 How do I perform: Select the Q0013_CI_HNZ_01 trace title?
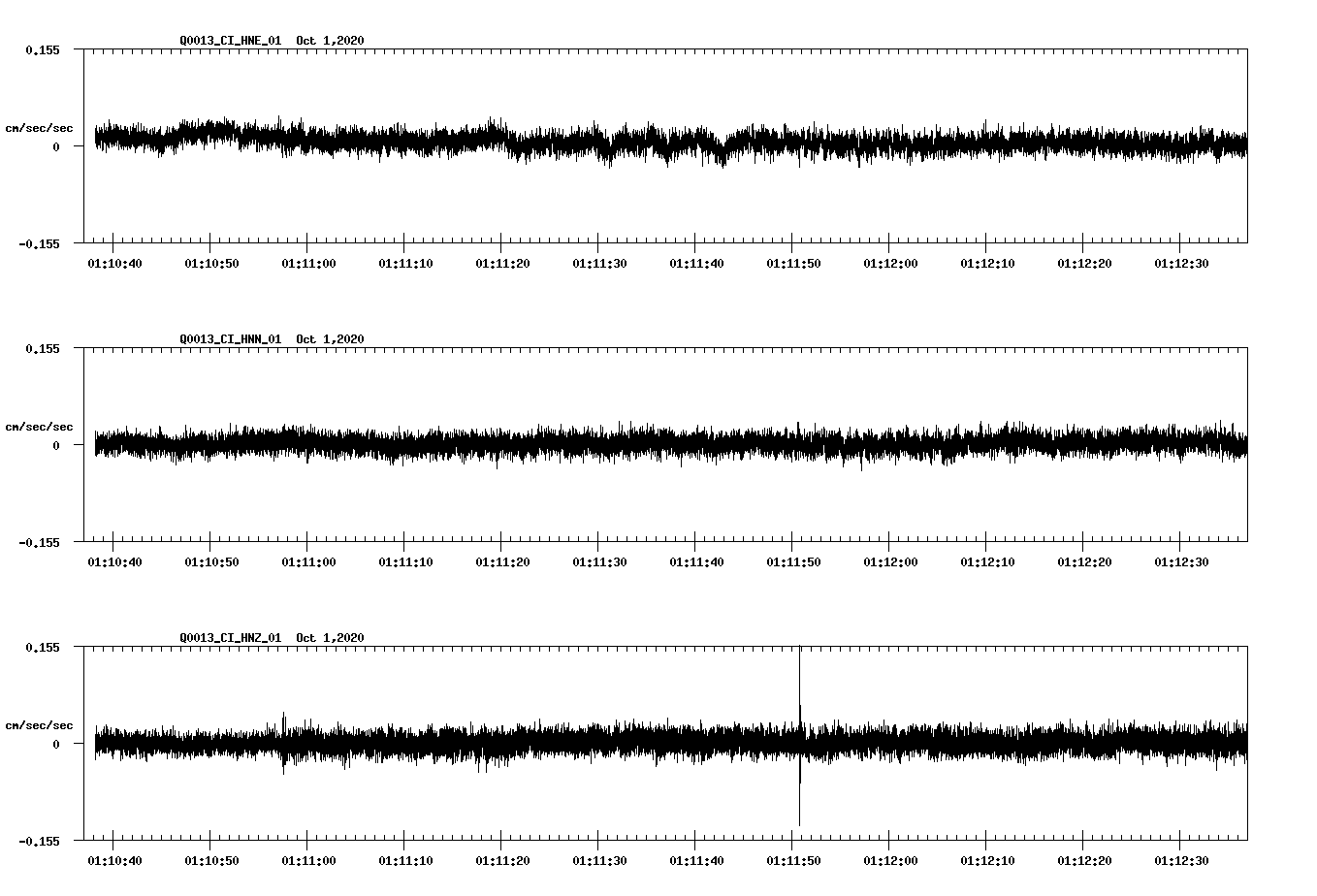(x=230, y=637)
